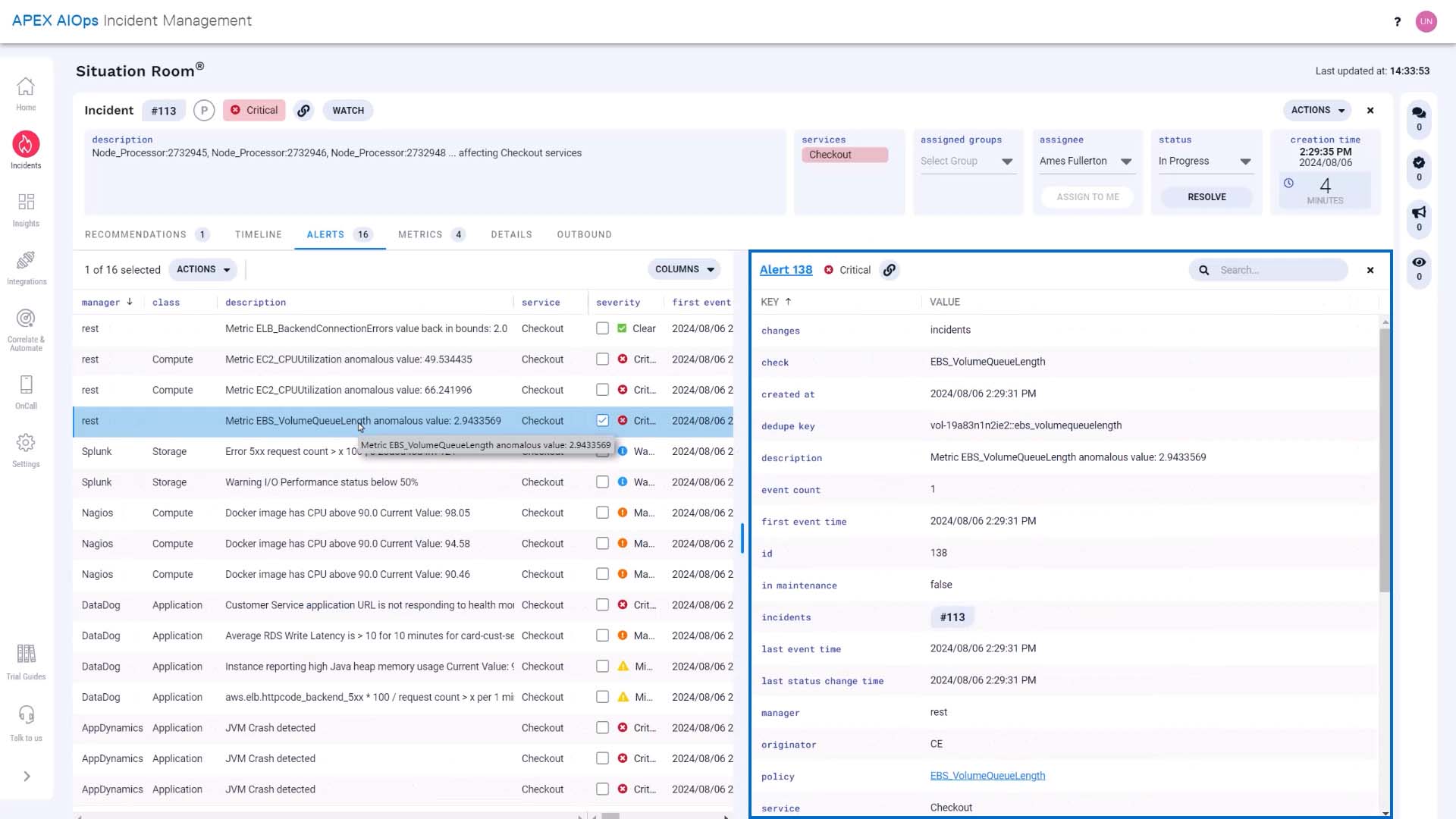
Task: Open Correlate & Automate sidebar icon
Action: [26, 318]
